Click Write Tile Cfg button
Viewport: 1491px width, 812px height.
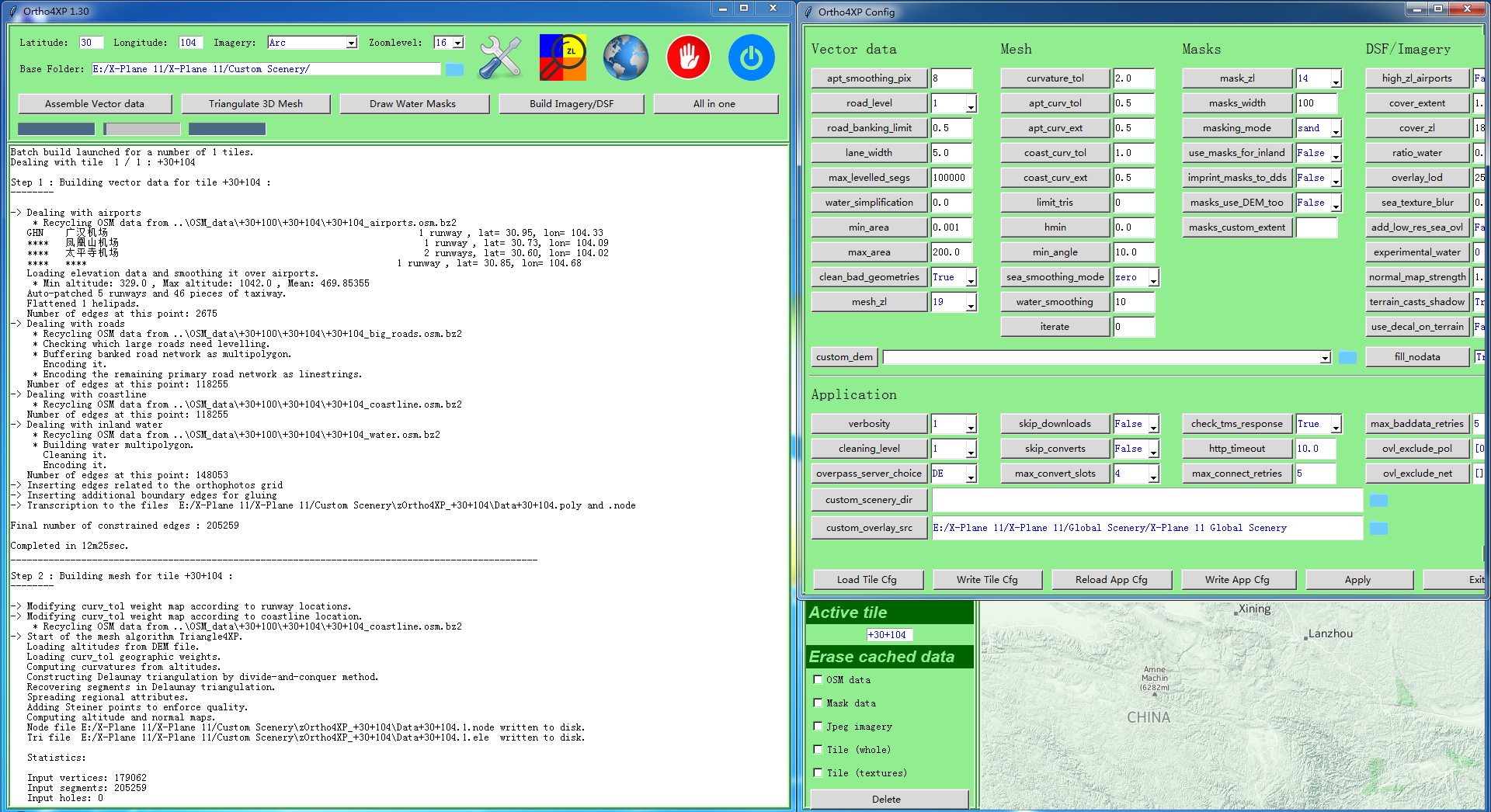[987, 580]
